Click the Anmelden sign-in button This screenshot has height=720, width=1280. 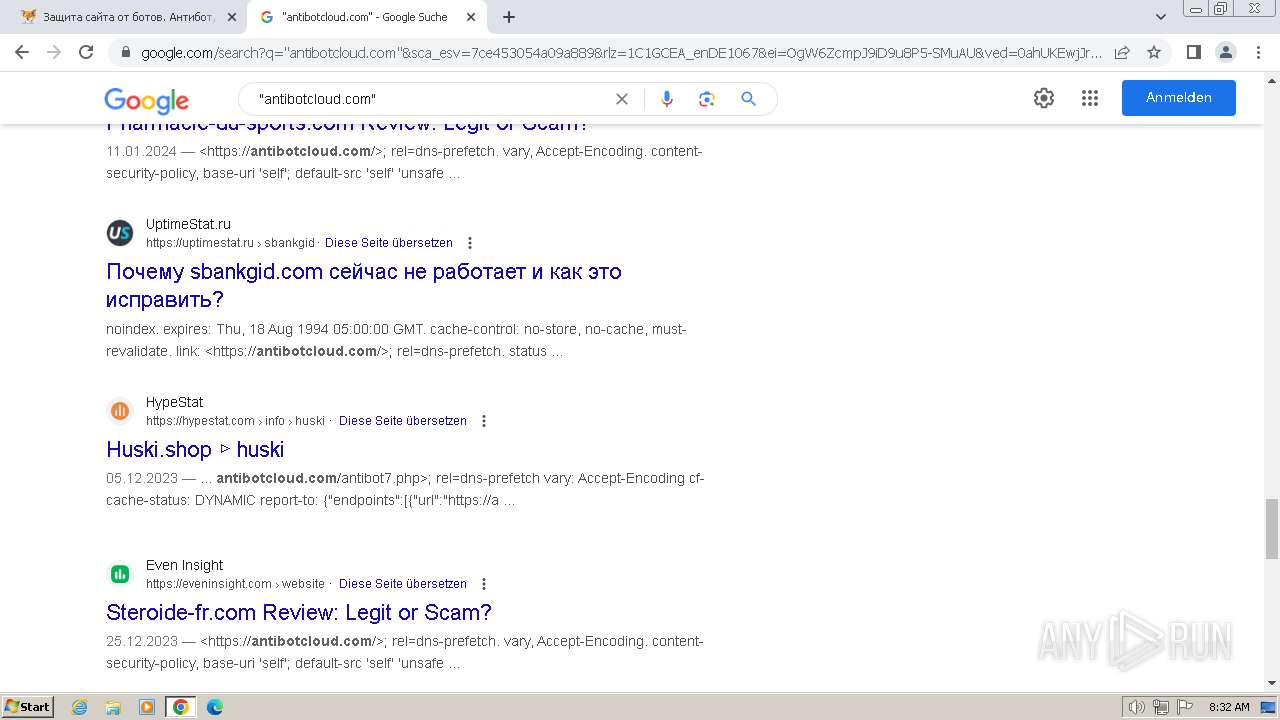[x=1179, y=98]
